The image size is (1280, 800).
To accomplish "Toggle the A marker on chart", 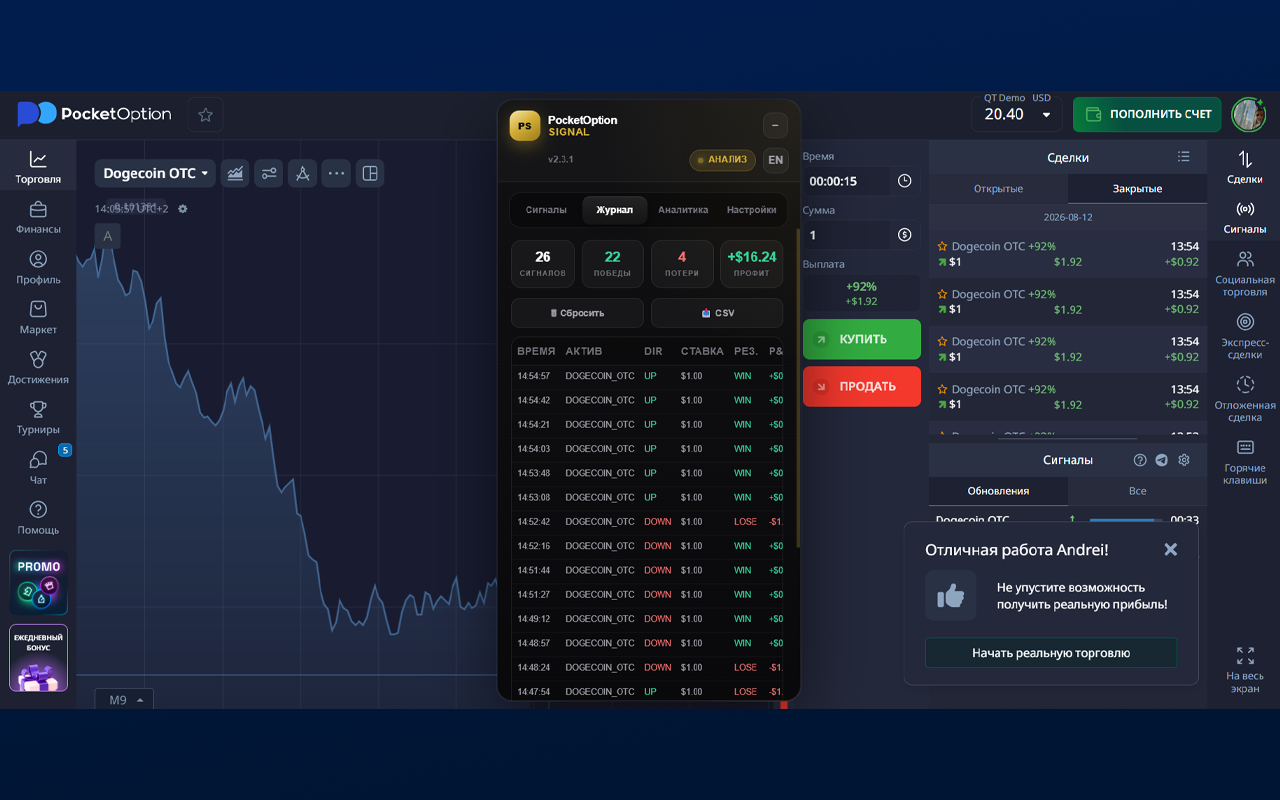I will [107, 236].
